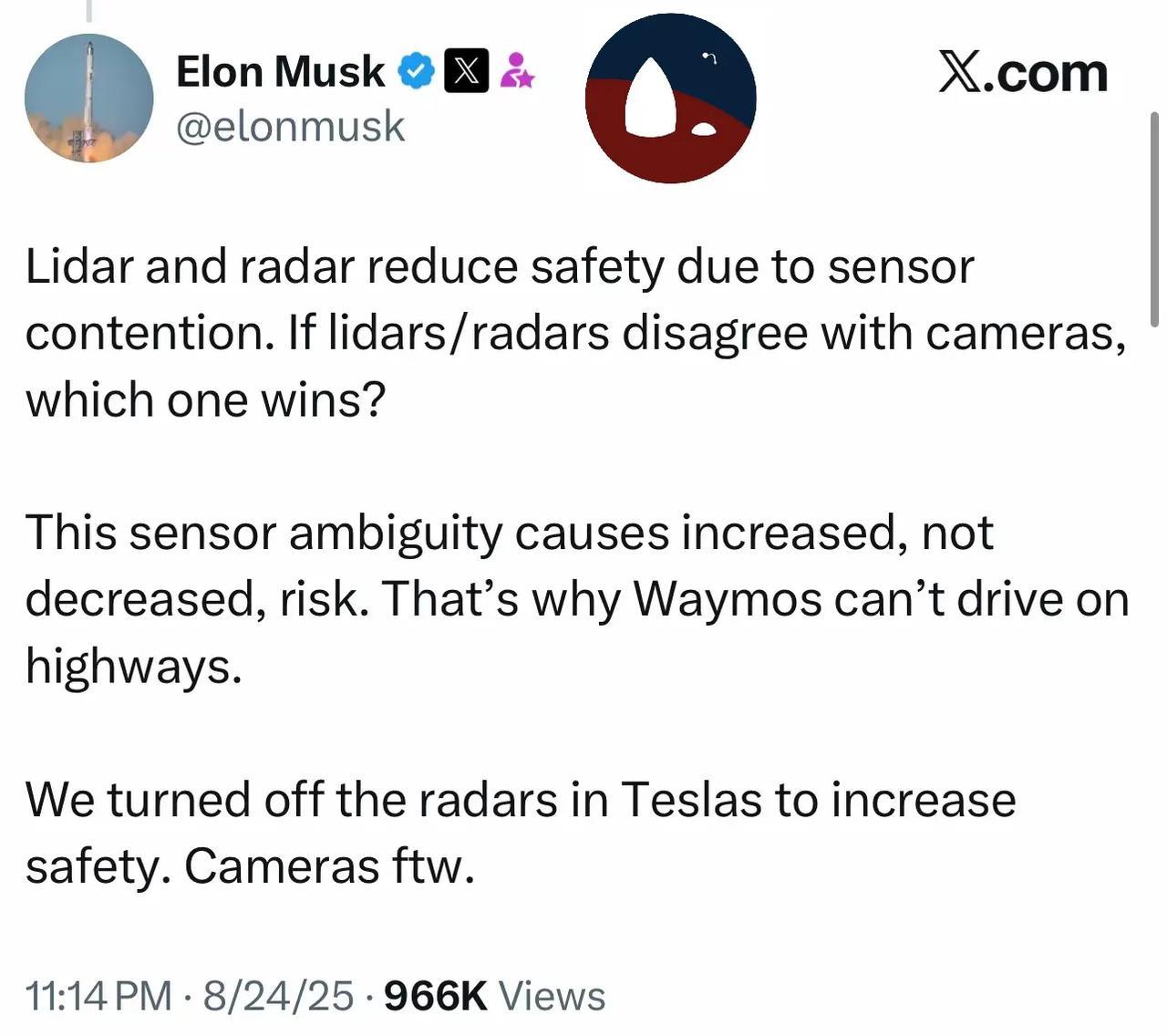Click the "Cameras ftw." text

click(330, 866)
